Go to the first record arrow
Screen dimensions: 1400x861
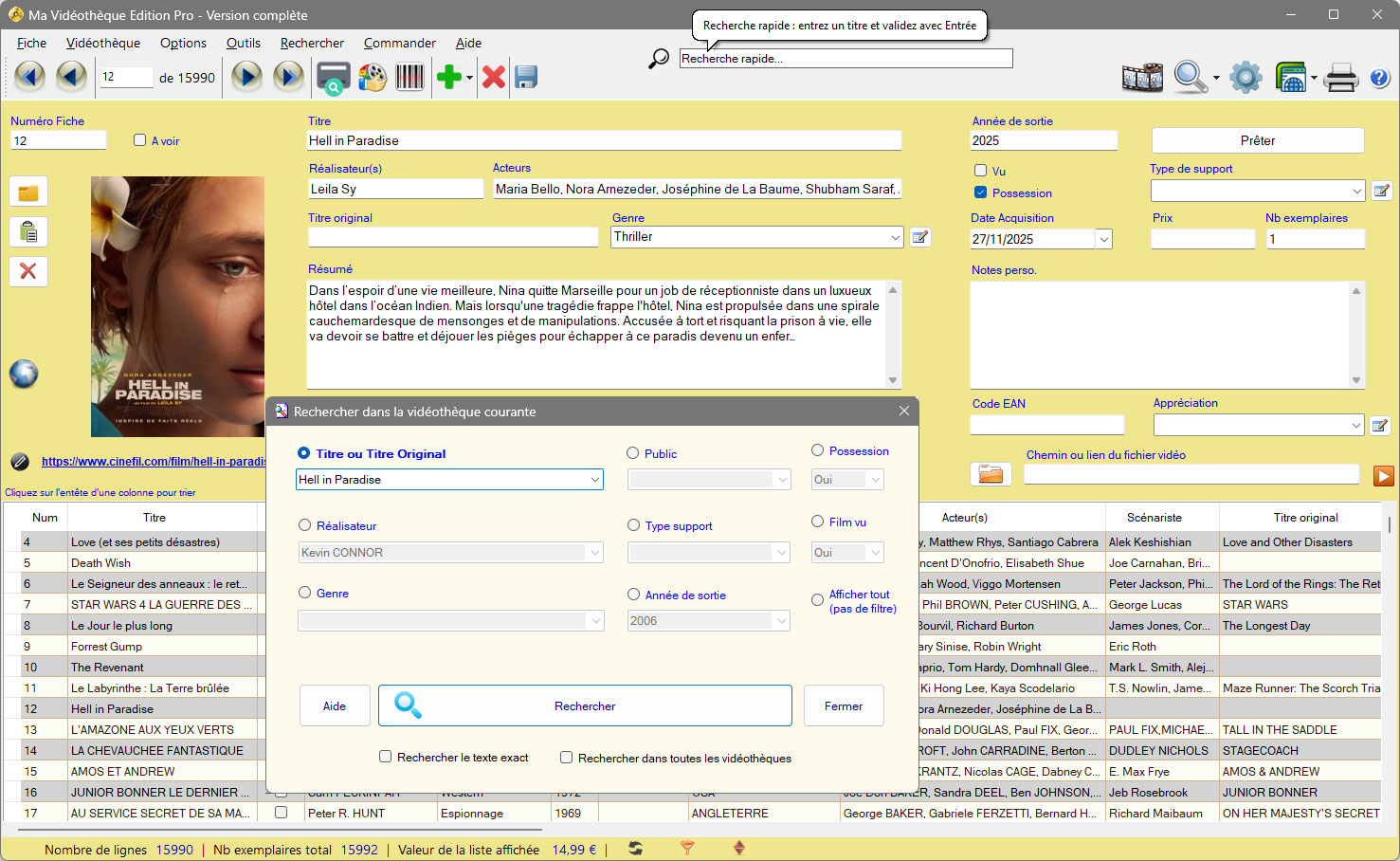[29, 77]
